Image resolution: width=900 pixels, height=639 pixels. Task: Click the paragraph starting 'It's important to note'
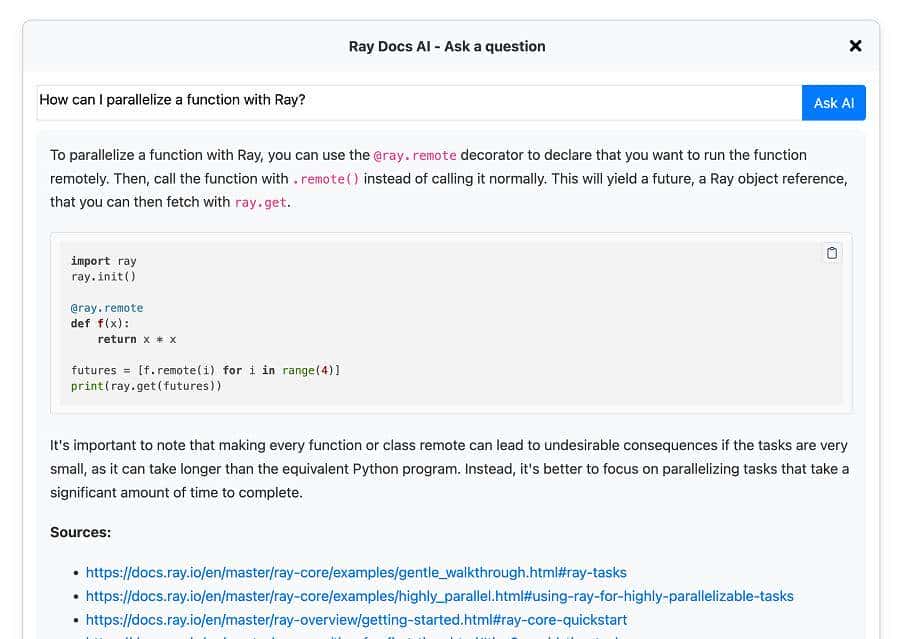(x=449, y=469)
